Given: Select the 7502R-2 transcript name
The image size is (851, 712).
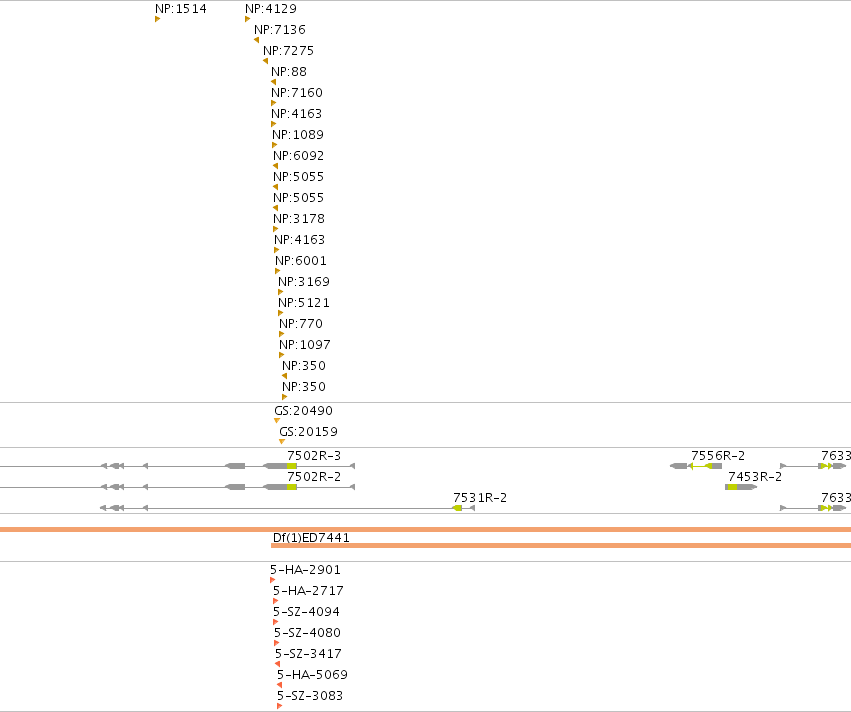Looking at the screenshot, I should tap(314, 477).
